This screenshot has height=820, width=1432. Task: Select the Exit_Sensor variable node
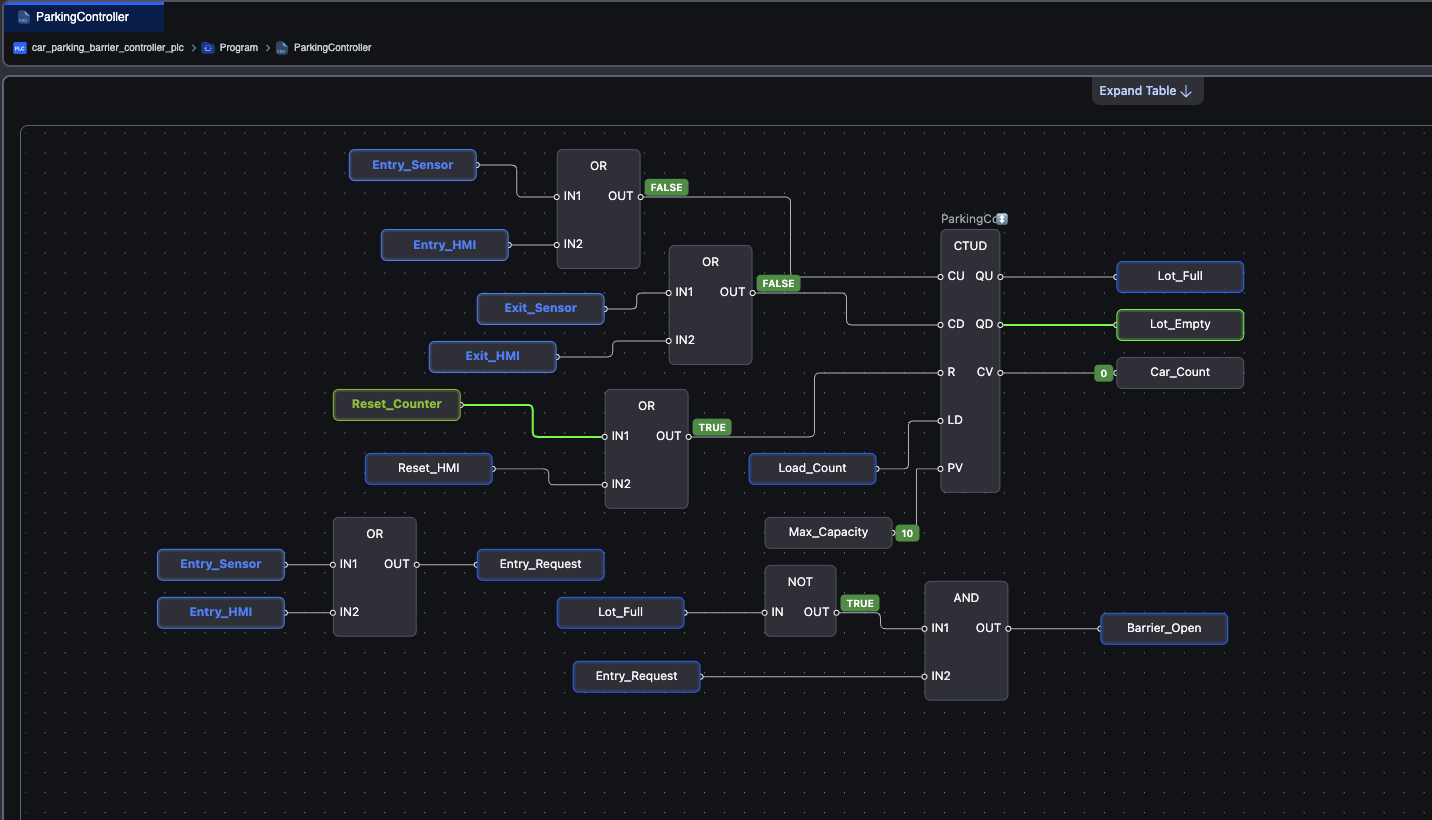coord(541,309)
